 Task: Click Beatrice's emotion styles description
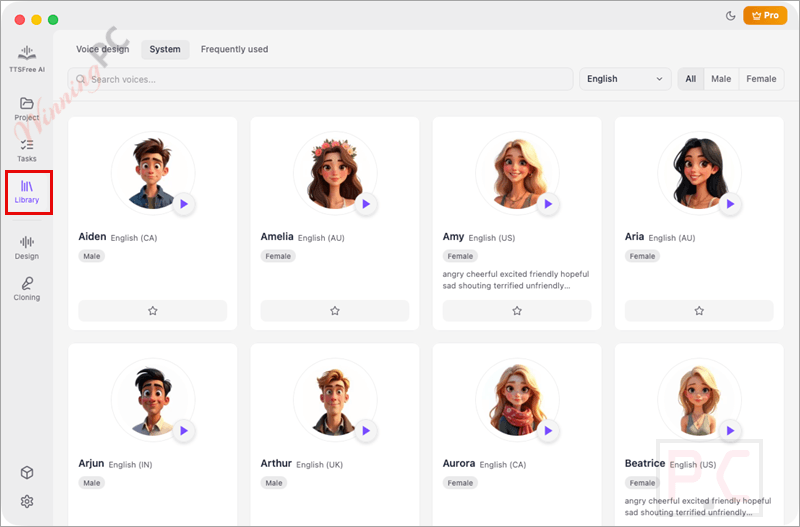698,506
